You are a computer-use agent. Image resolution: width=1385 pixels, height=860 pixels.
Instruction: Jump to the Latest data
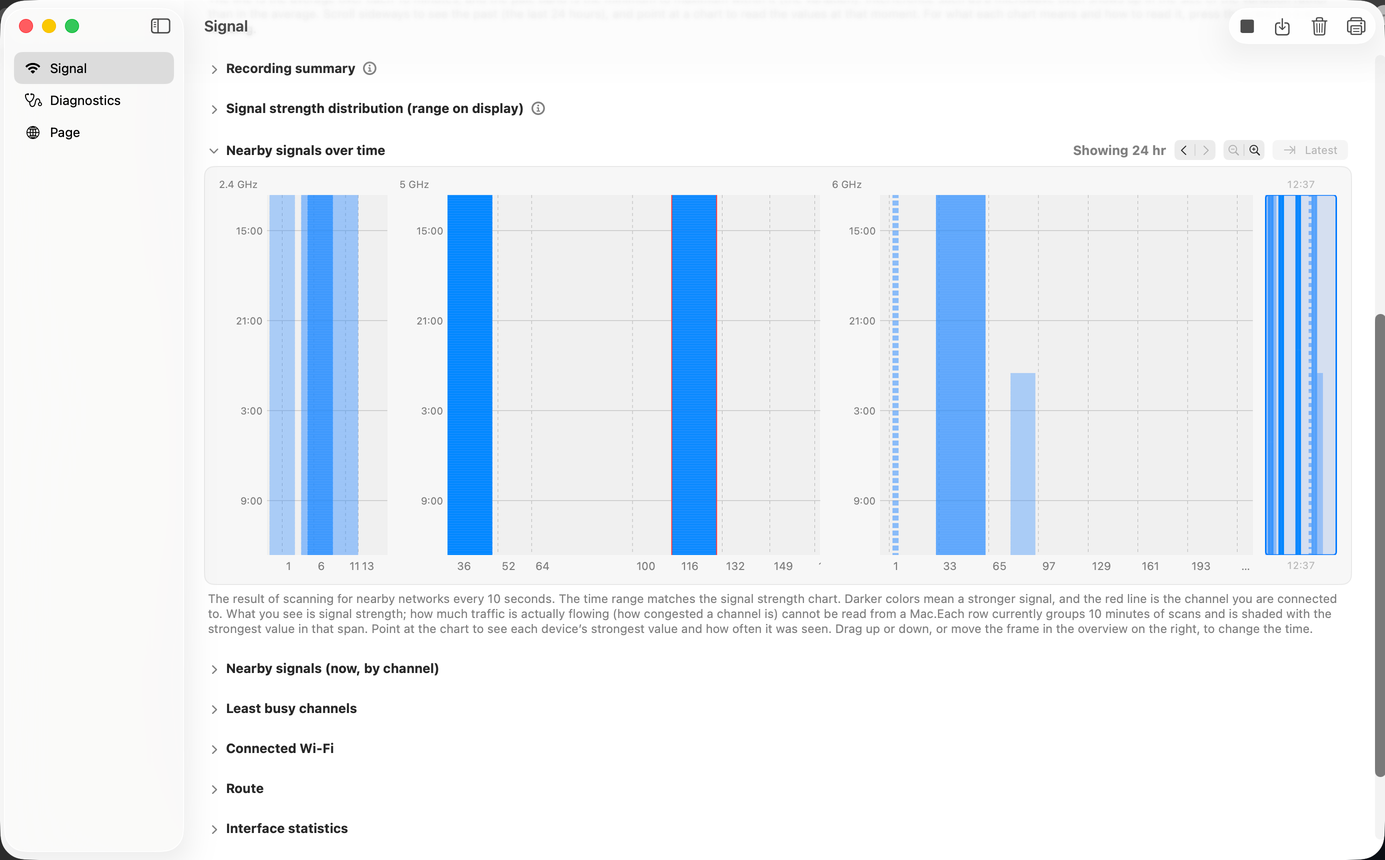click(x=1310, y=151)
